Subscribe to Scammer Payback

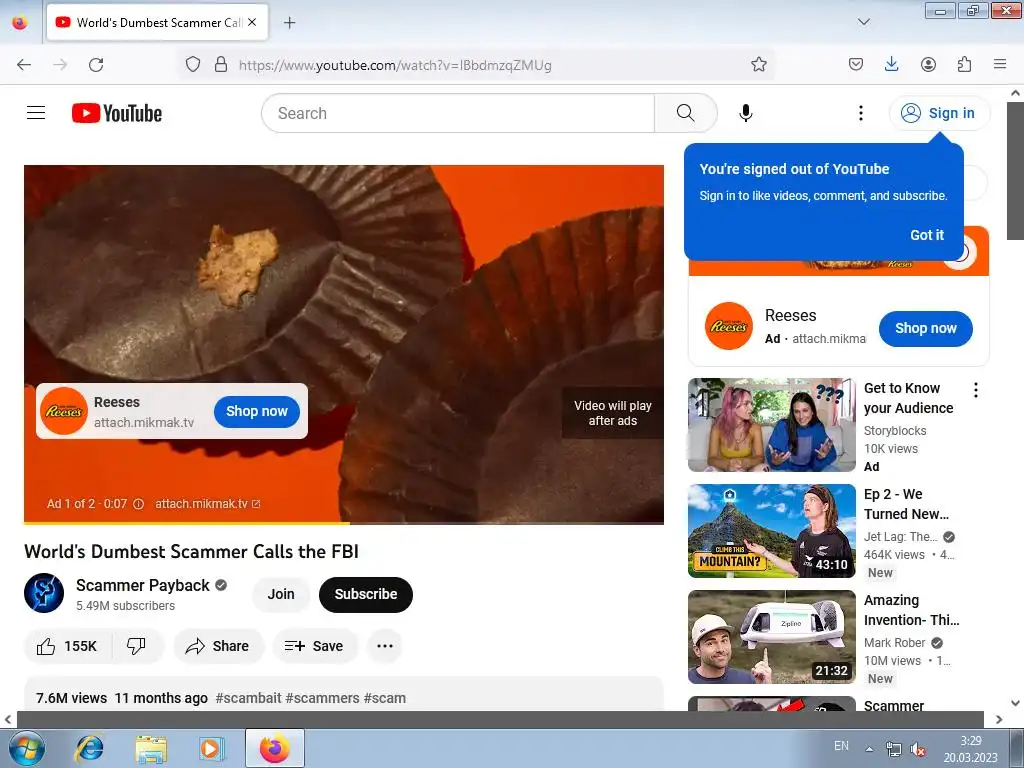pyautogui.click(x=366, y=594)
